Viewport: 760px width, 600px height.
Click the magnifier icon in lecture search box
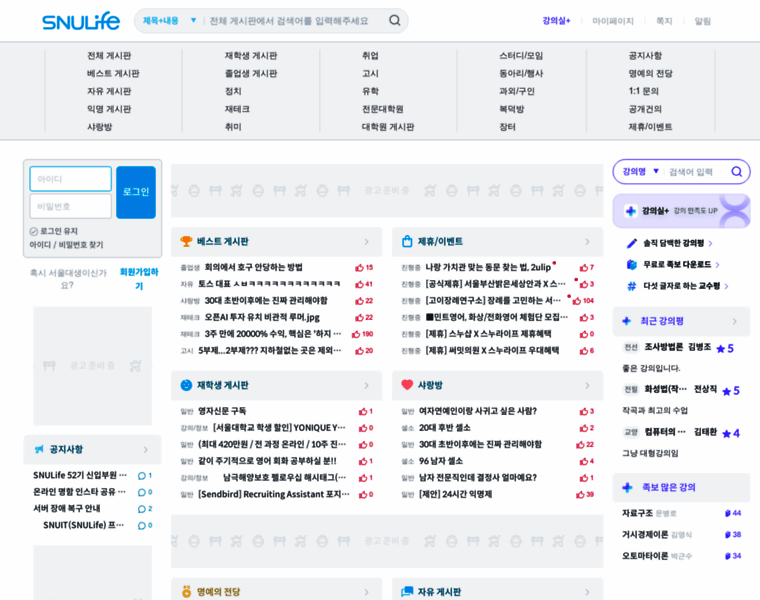pyautogui.click(x=736, y=172)
